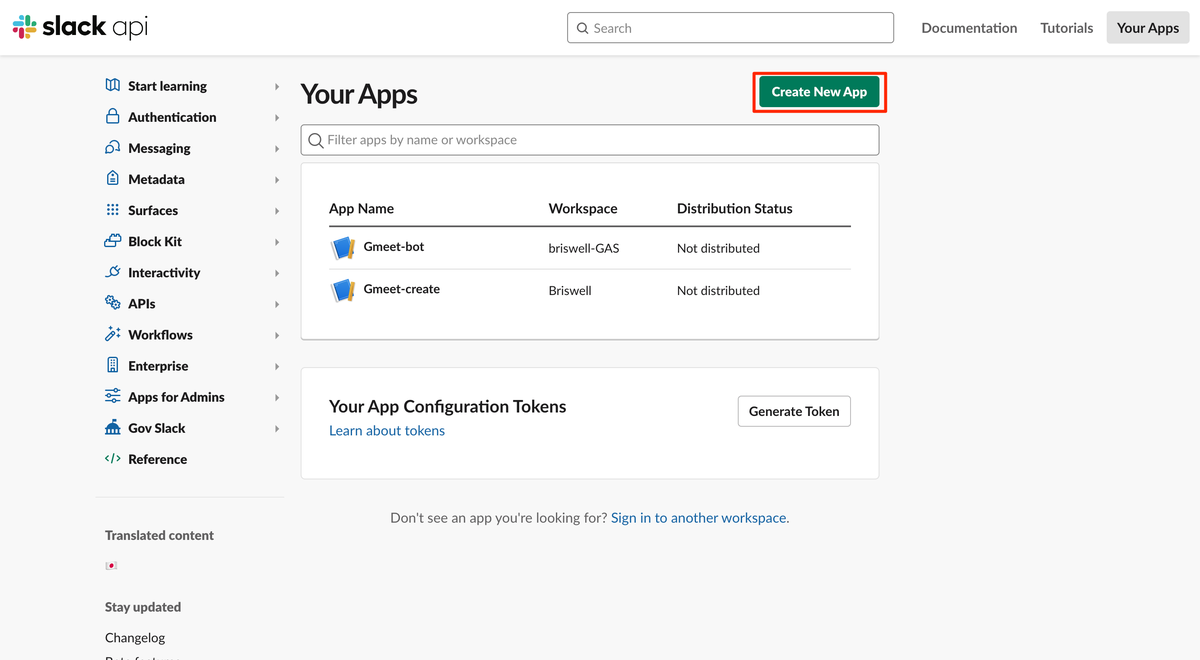Click the Surfaces grid icon

tap(112, 210)
